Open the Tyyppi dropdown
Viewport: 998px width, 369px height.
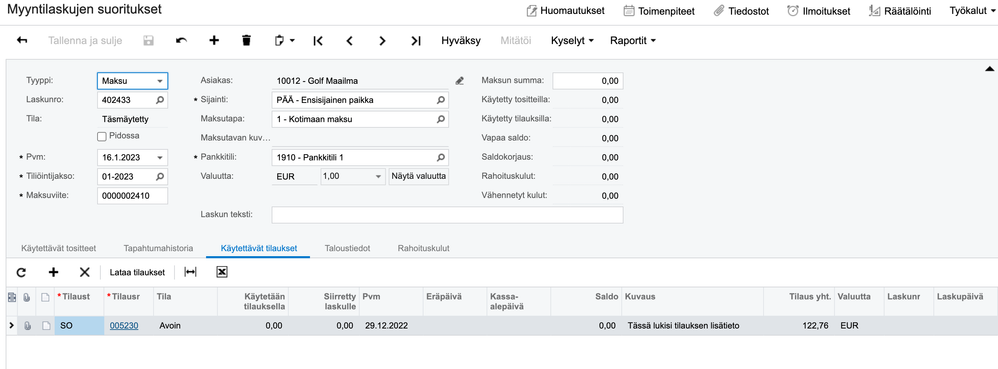click(160, 81)
